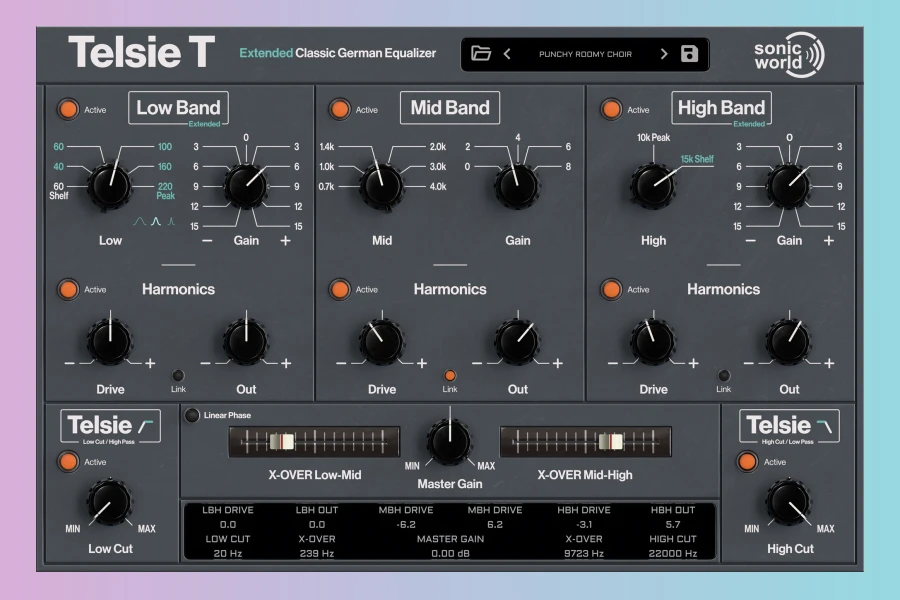Image resolution: width=900 pixels, height=600 pixels.
Task: Click the Sonic World logo
Action: click(789, 54)
